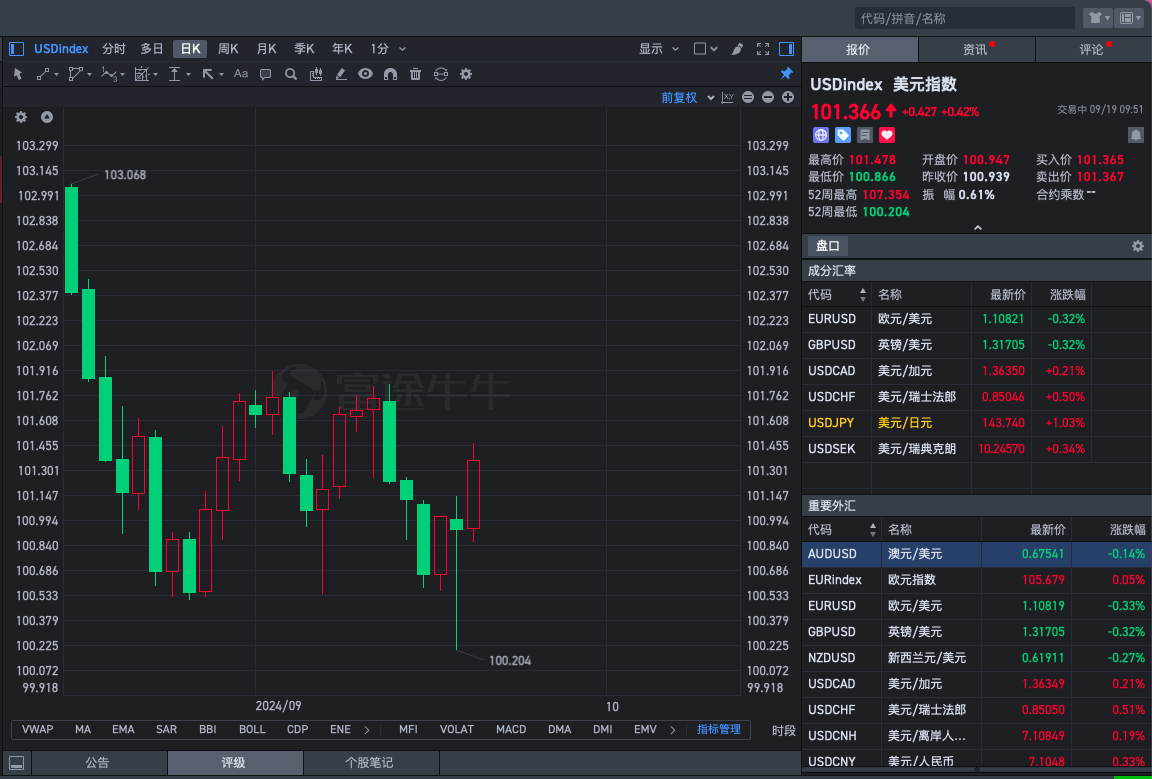Screen dimensions: 1152x779
Task: Enable the BOLL indicator
Action: pos(252,730)
